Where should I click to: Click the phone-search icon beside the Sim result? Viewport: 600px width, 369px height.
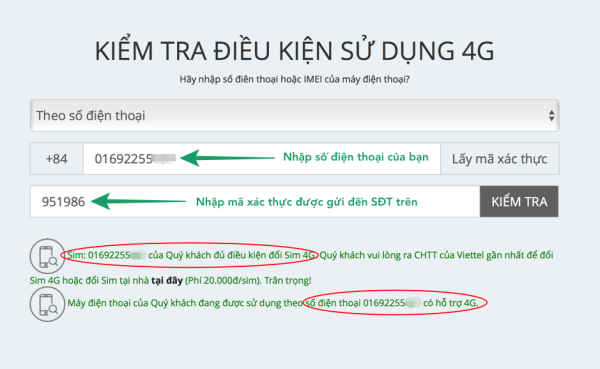tap(47, 256)
